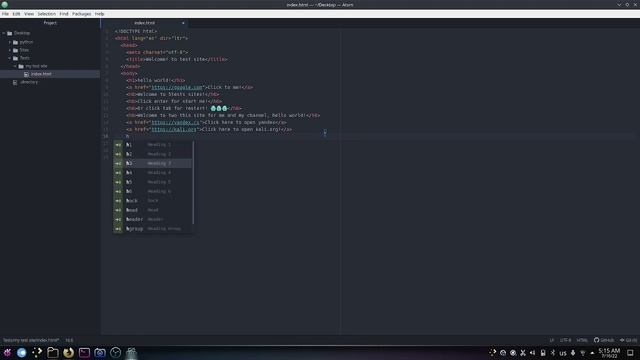Choose h6 Heading 6 suggestion
The height and width of the screenshot is (360, 640).
153,191
